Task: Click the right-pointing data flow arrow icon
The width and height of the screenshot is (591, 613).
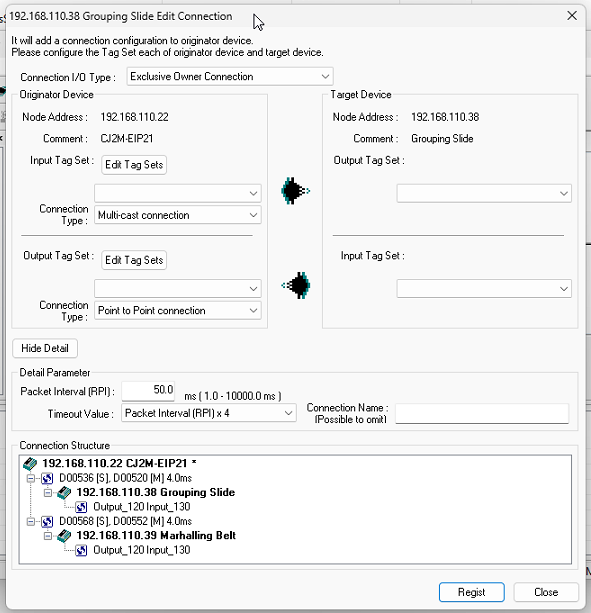Action: point(296,191)
